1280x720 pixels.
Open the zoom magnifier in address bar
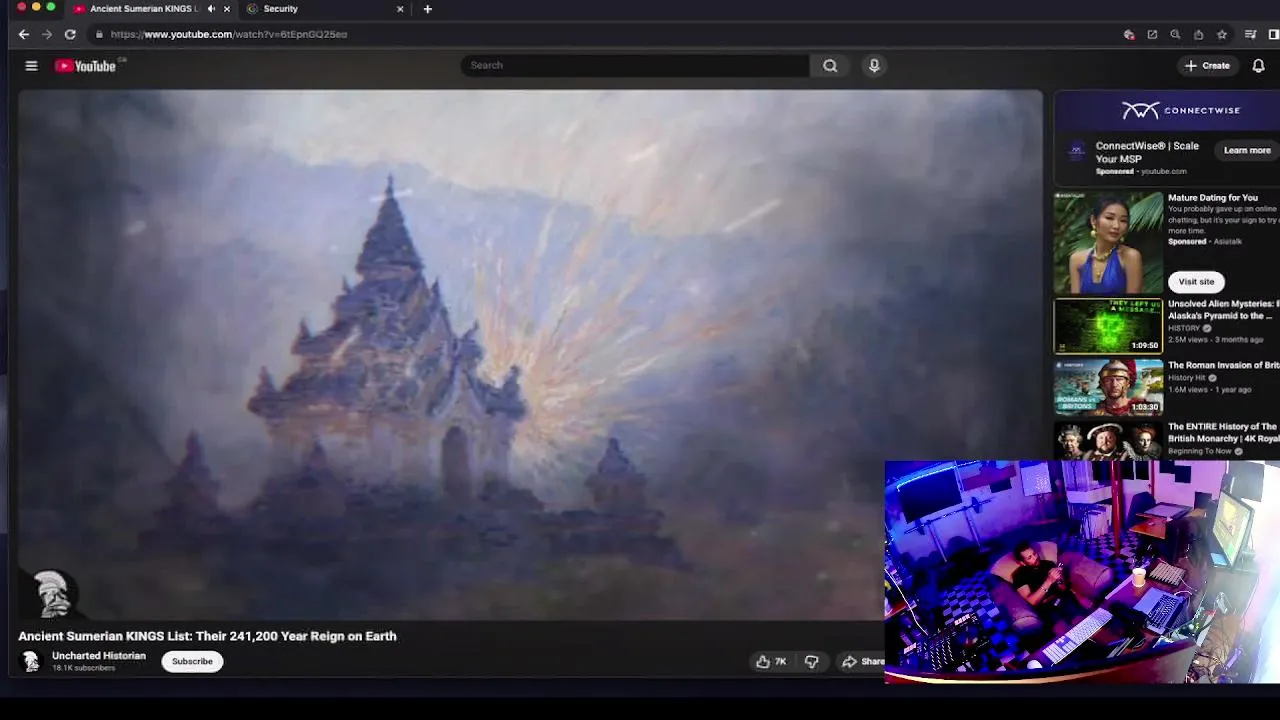pyautogui.click(x=1175, y=34)
